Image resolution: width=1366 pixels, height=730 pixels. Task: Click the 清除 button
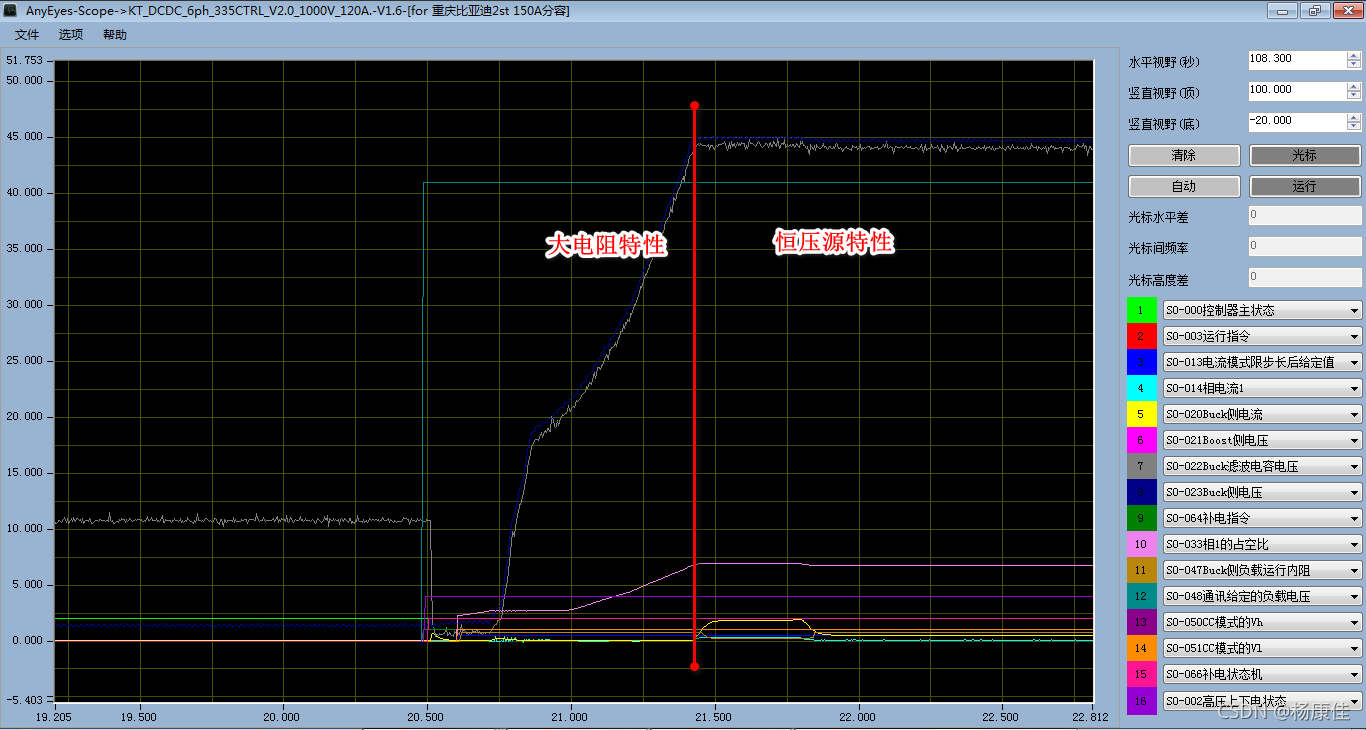(1184, 156)
